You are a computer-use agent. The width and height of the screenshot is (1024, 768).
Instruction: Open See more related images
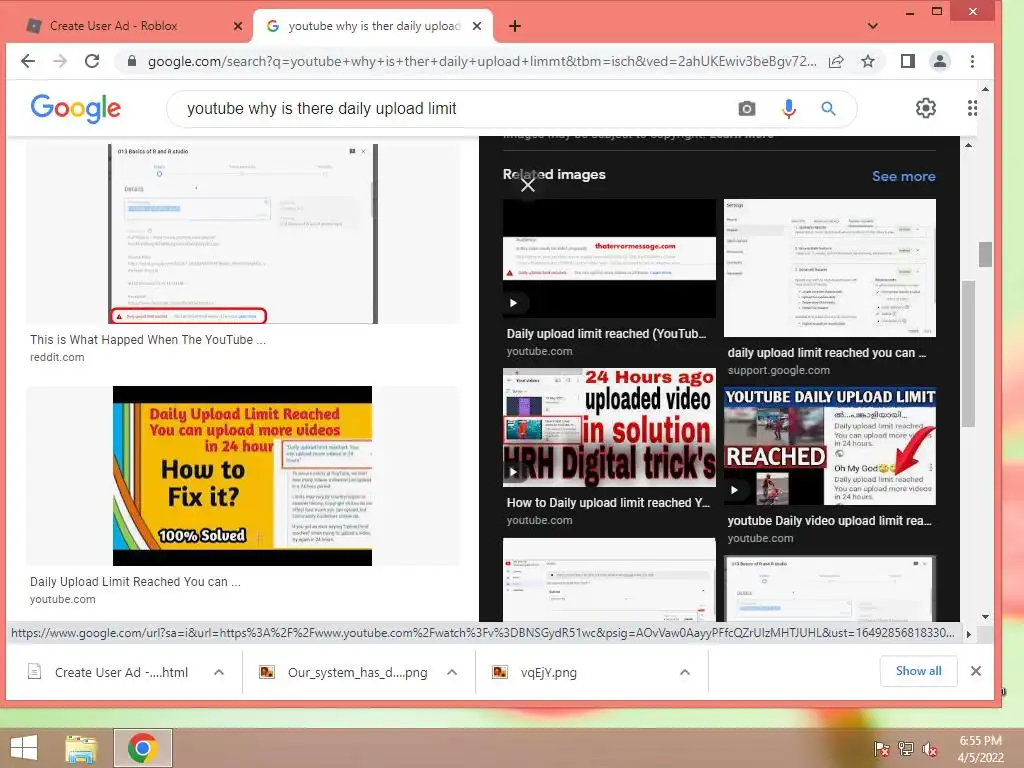coord(903,176)
